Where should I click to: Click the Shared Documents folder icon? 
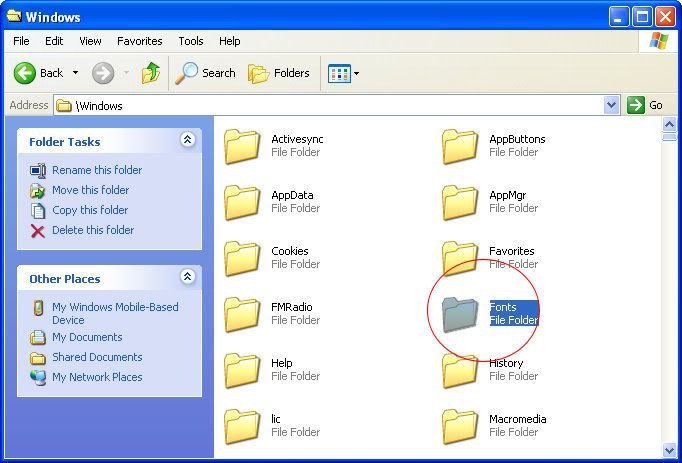[x=38, y=358]
